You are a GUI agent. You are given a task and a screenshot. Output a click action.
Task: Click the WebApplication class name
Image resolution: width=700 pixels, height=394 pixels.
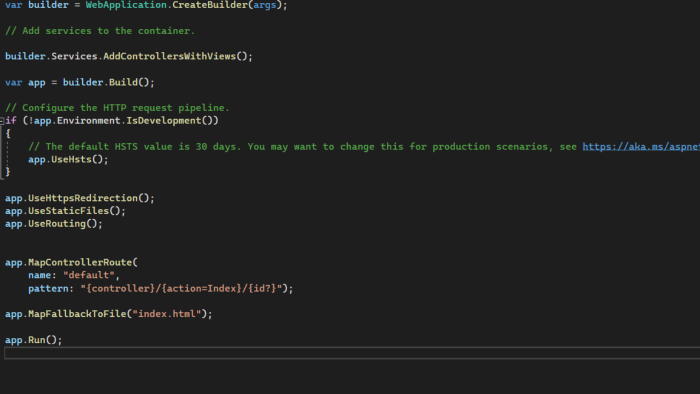pyautogui.click(x=126, y=5)
